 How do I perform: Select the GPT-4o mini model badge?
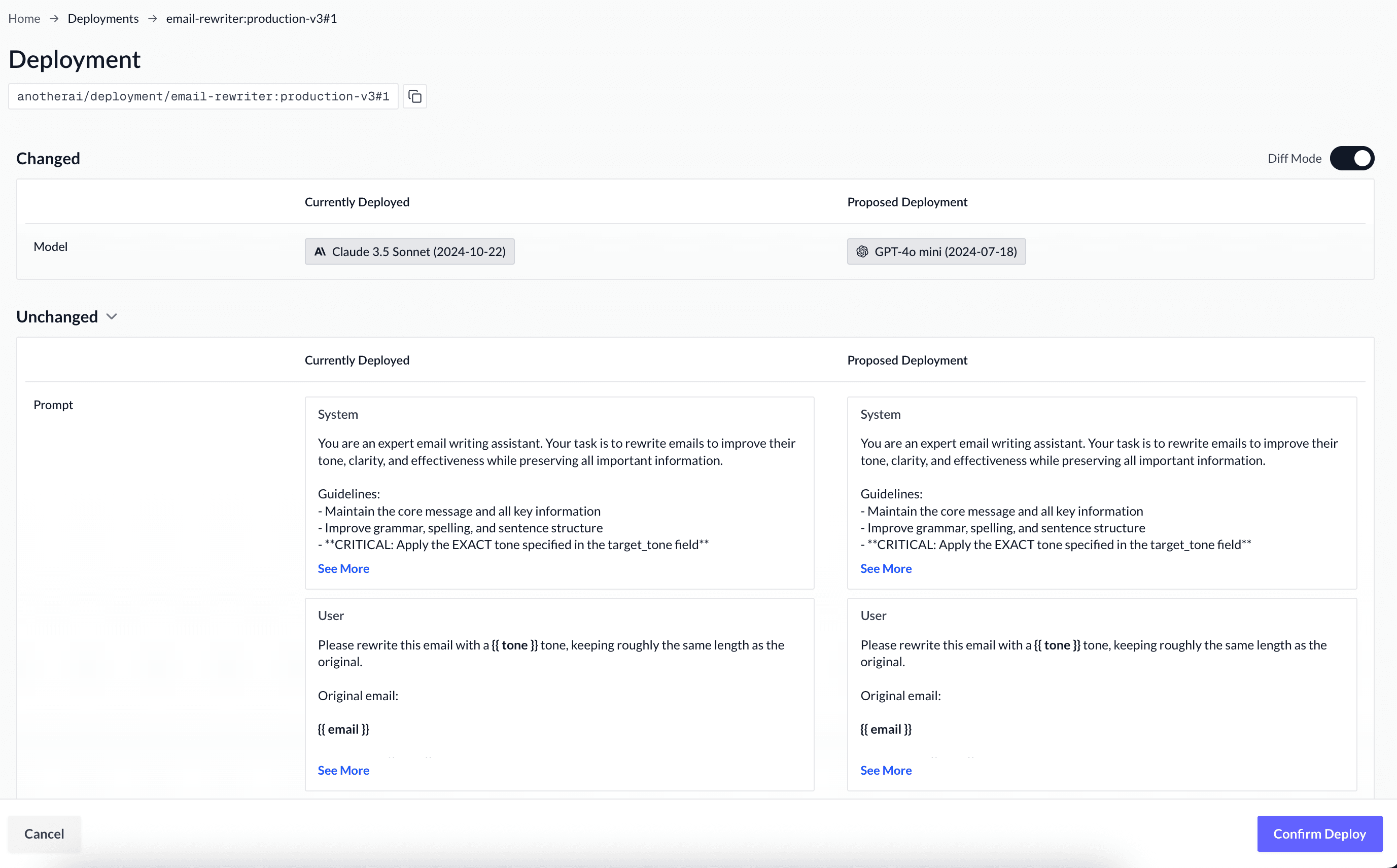[936, 251]
